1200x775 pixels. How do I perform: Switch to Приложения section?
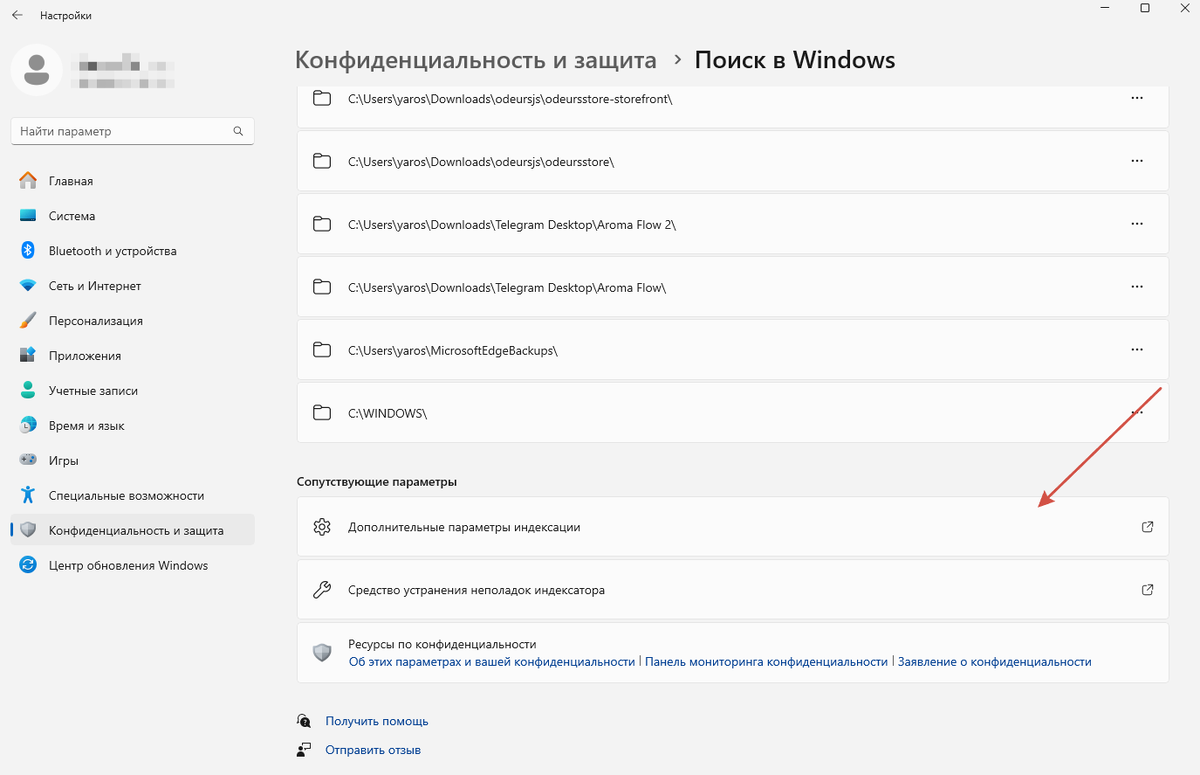(x=132, y=356)
